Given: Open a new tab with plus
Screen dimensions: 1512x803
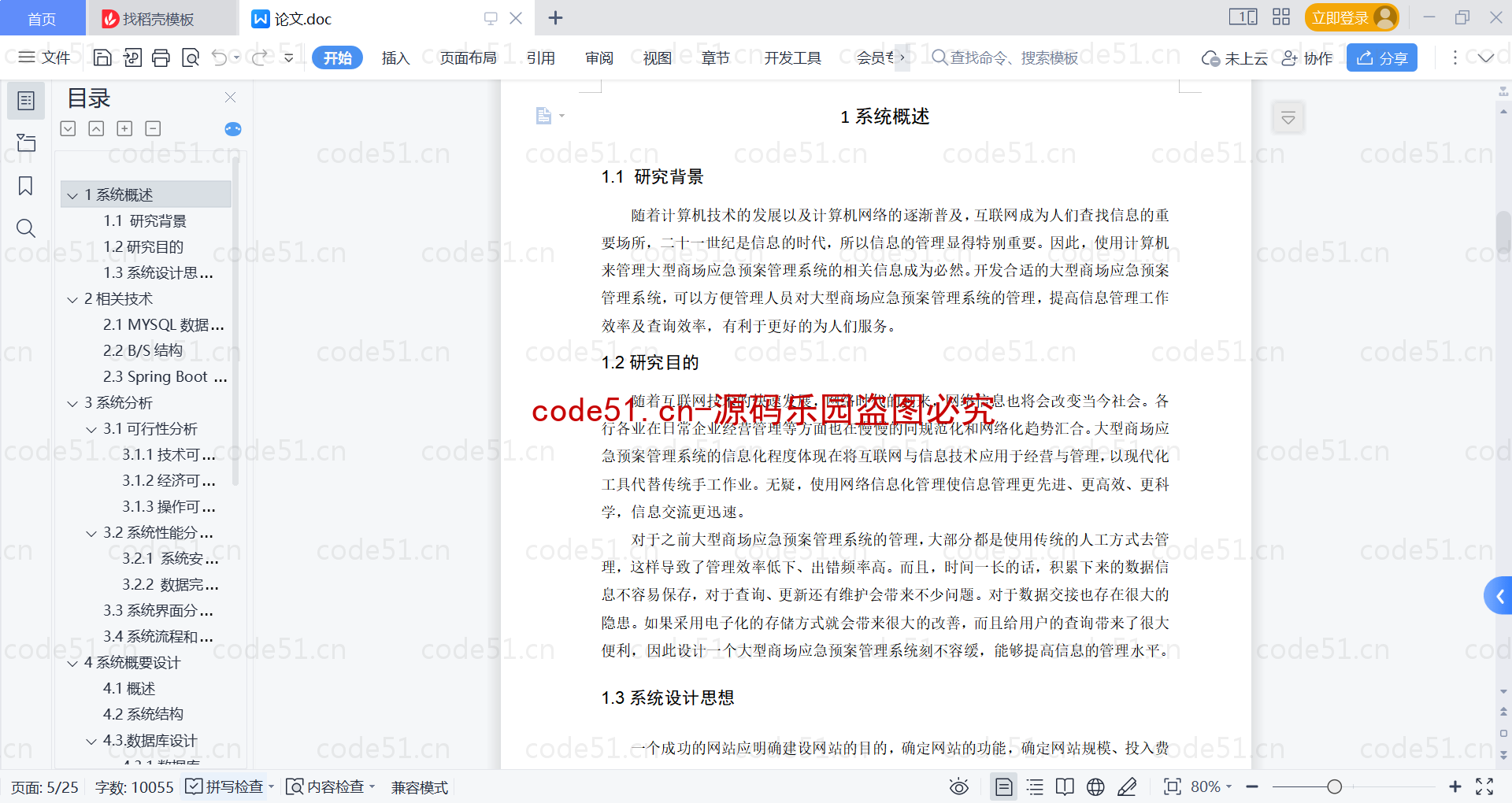Looking at the screenshot, I should [x=555, y=17].
